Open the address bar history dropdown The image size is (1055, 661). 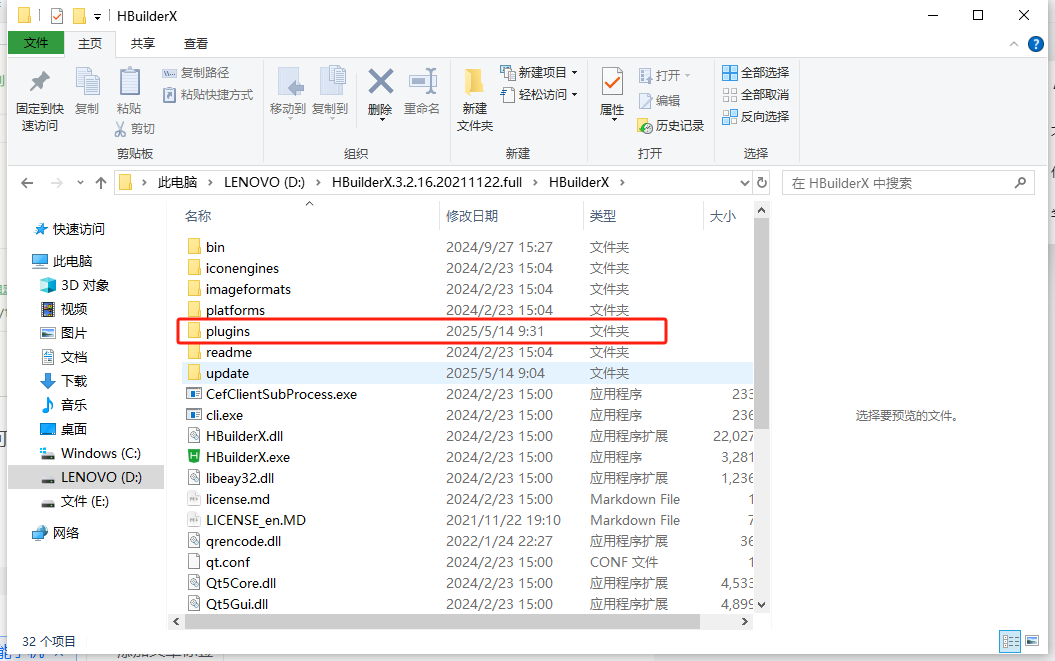(745, 183)
